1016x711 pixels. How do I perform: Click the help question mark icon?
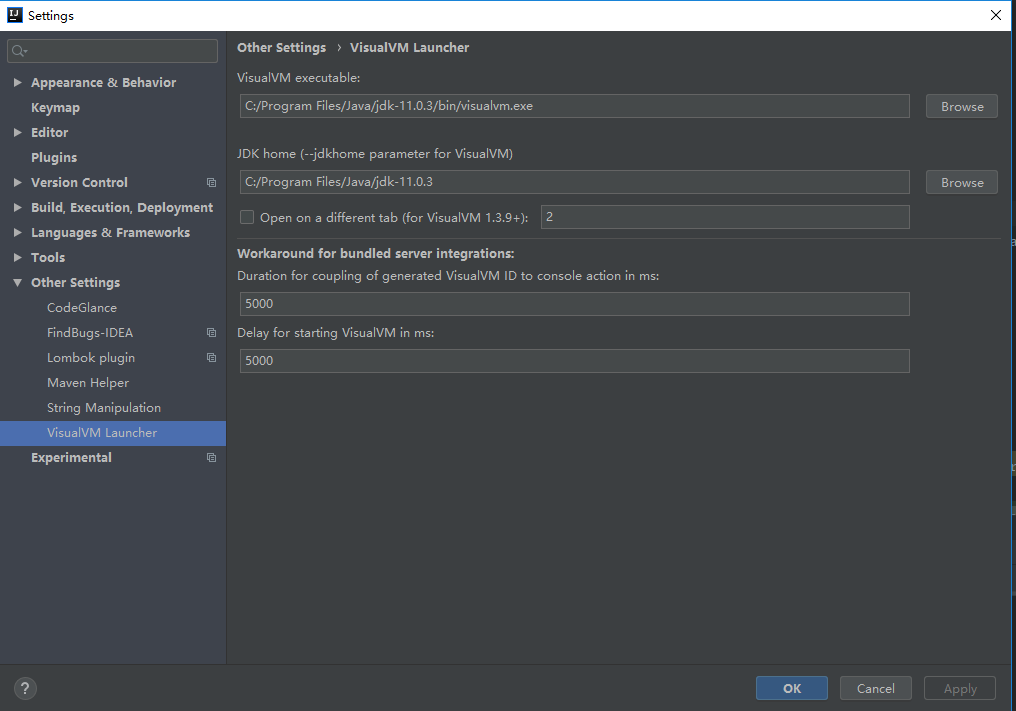[x=24, y=688]
